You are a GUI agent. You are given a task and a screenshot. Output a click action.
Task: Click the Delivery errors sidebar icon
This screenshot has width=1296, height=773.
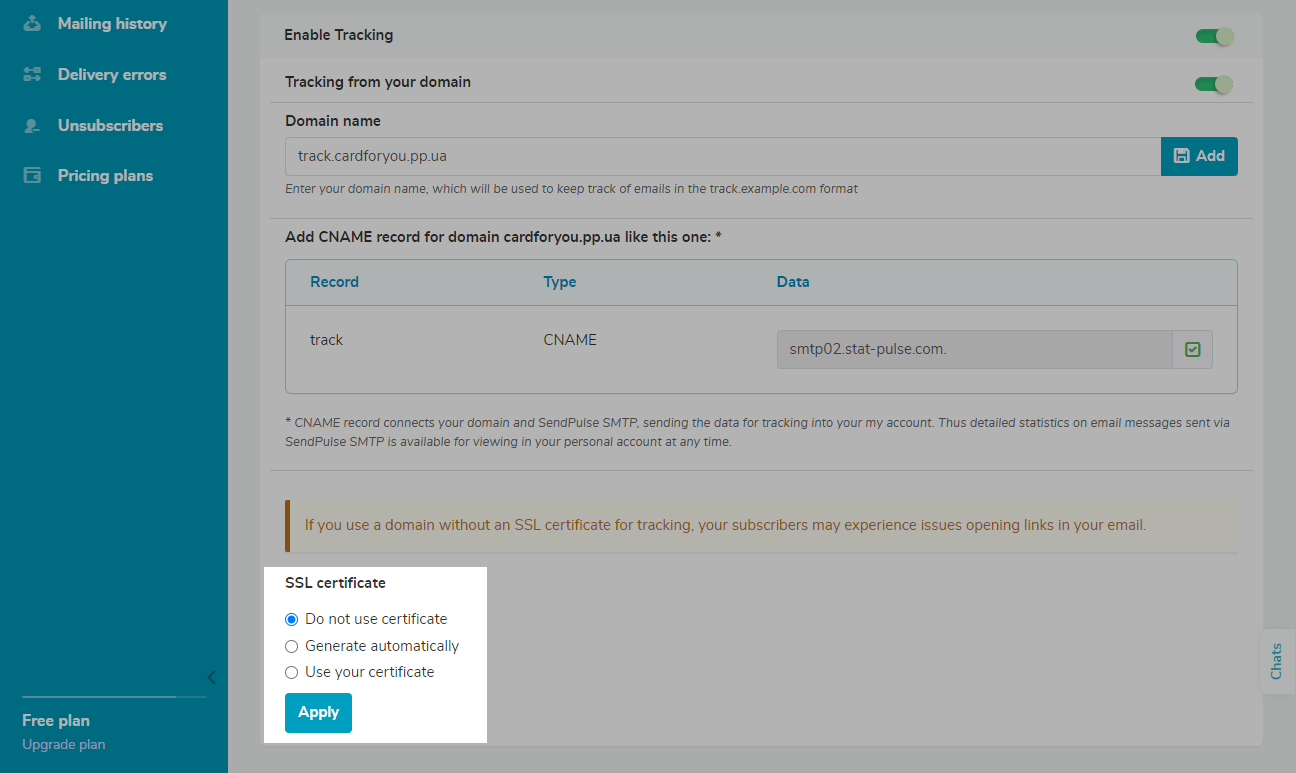[33, 75]
